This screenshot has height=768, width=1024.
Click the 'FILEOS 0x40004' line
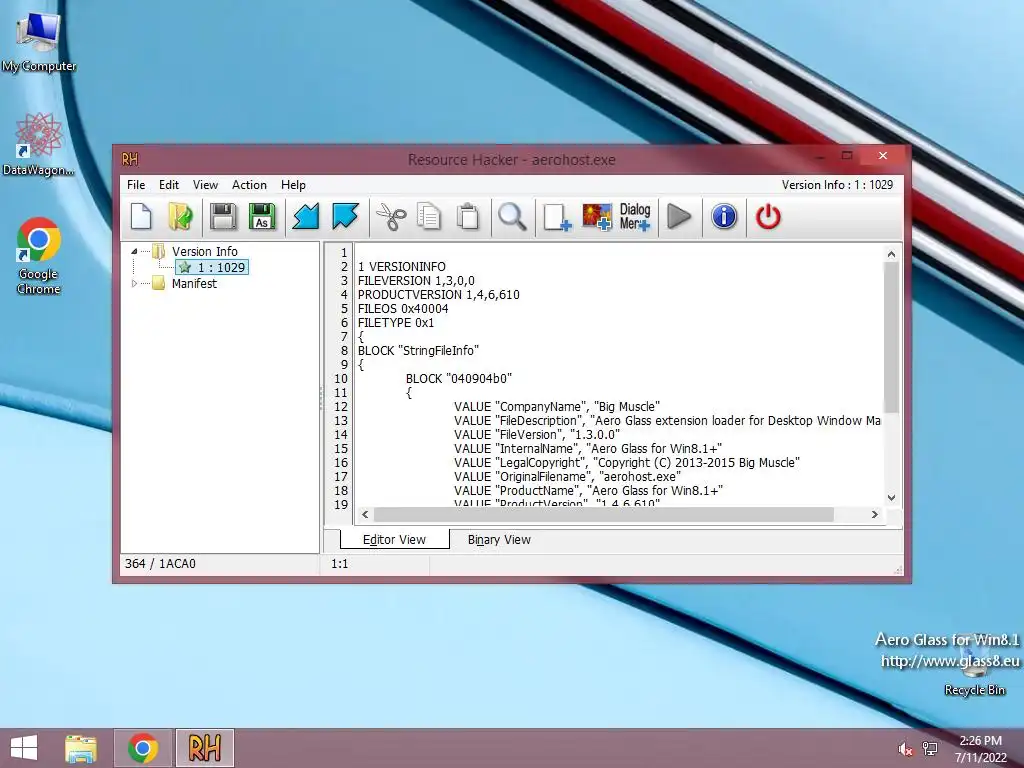point(403,309)
